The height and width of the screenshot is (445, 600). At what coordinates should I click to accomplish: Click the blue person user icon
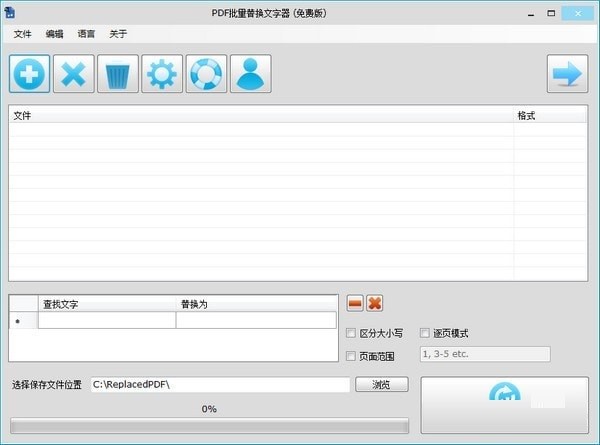pyautogui.click(x=251, y=73)
